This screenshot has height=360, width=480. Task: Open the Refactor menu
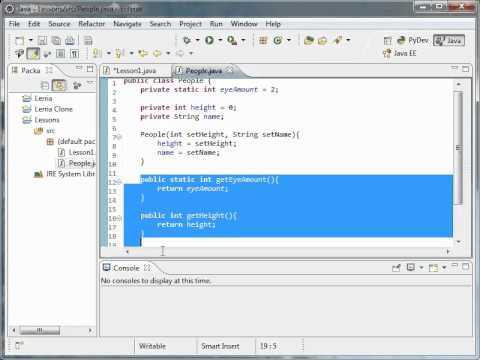click(91, 24)
